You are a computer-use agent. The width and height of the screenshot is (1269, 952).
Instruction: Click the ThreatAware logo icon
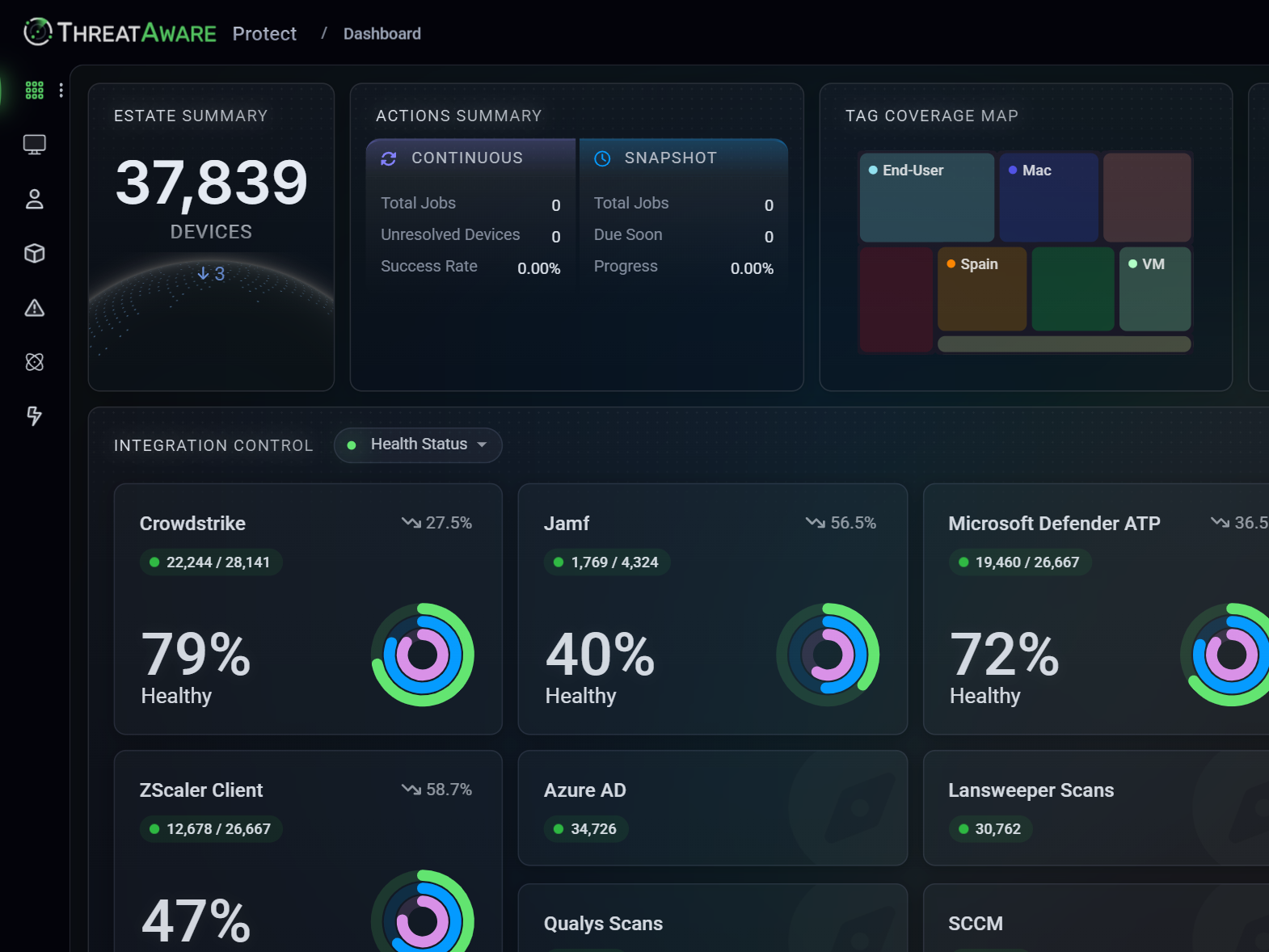[x=37, y=32]
